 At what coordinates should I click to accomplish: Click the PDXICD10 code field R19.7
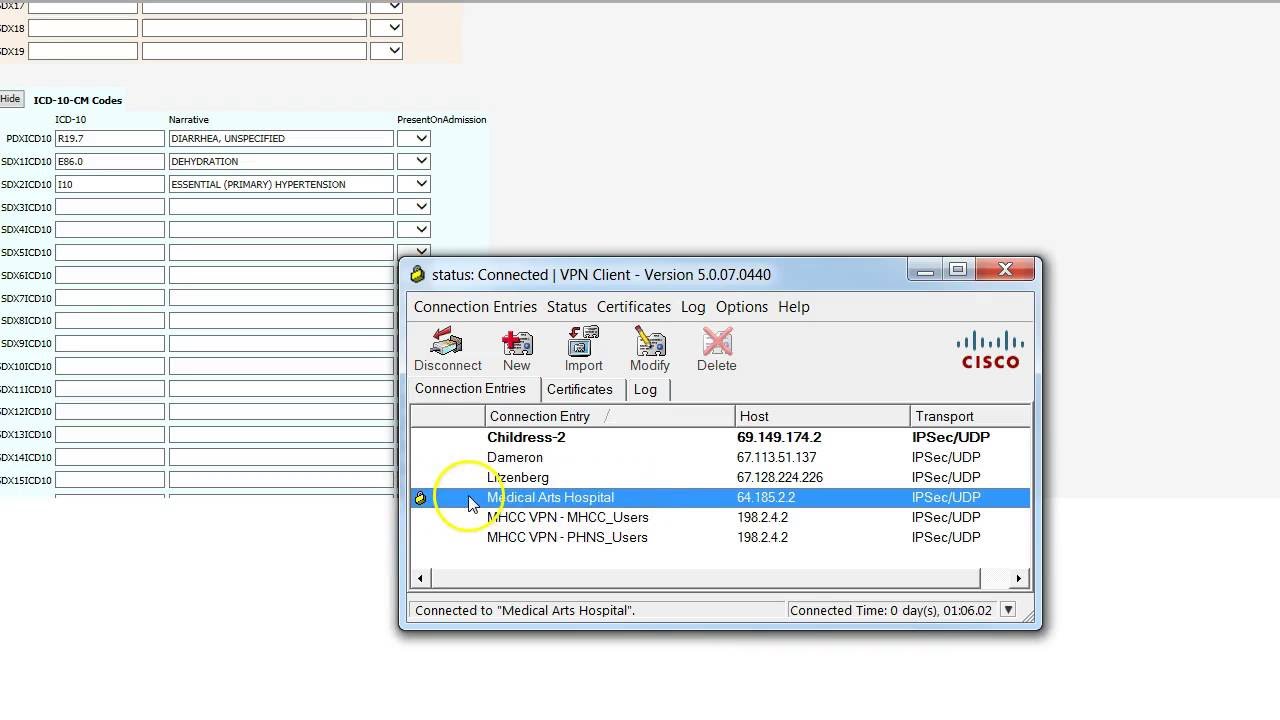(x=109, y=138)
